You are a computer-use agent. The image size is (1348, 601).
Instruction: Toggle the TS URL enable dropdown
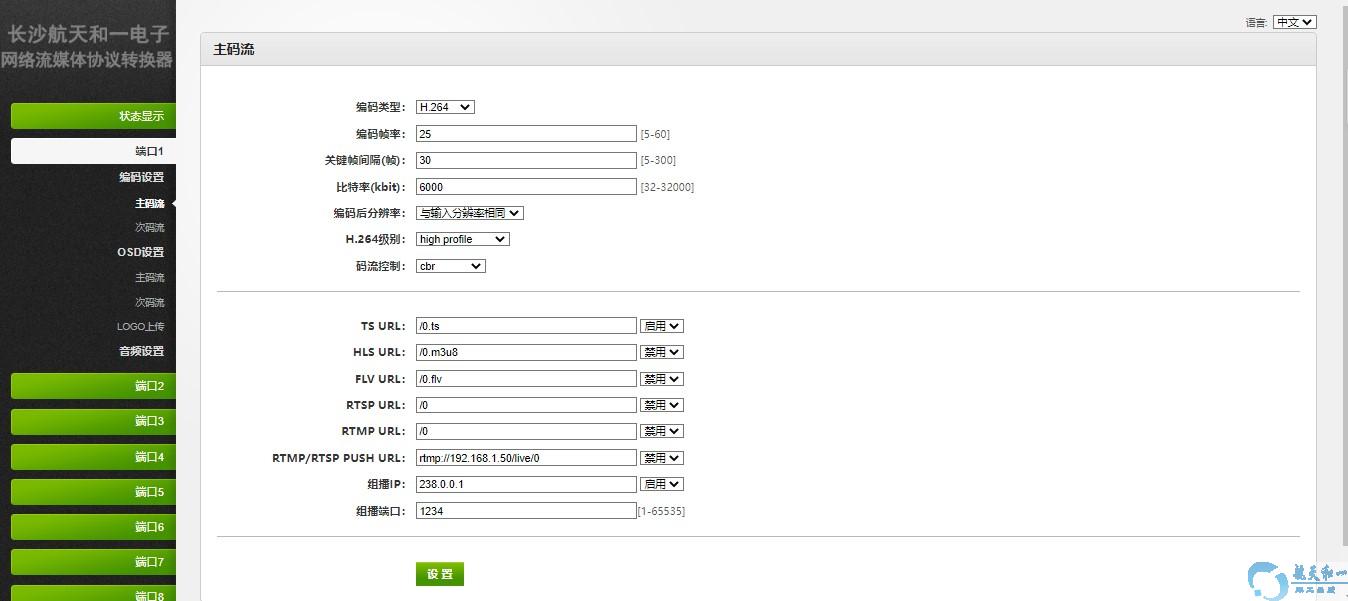[x=661, y=326]
